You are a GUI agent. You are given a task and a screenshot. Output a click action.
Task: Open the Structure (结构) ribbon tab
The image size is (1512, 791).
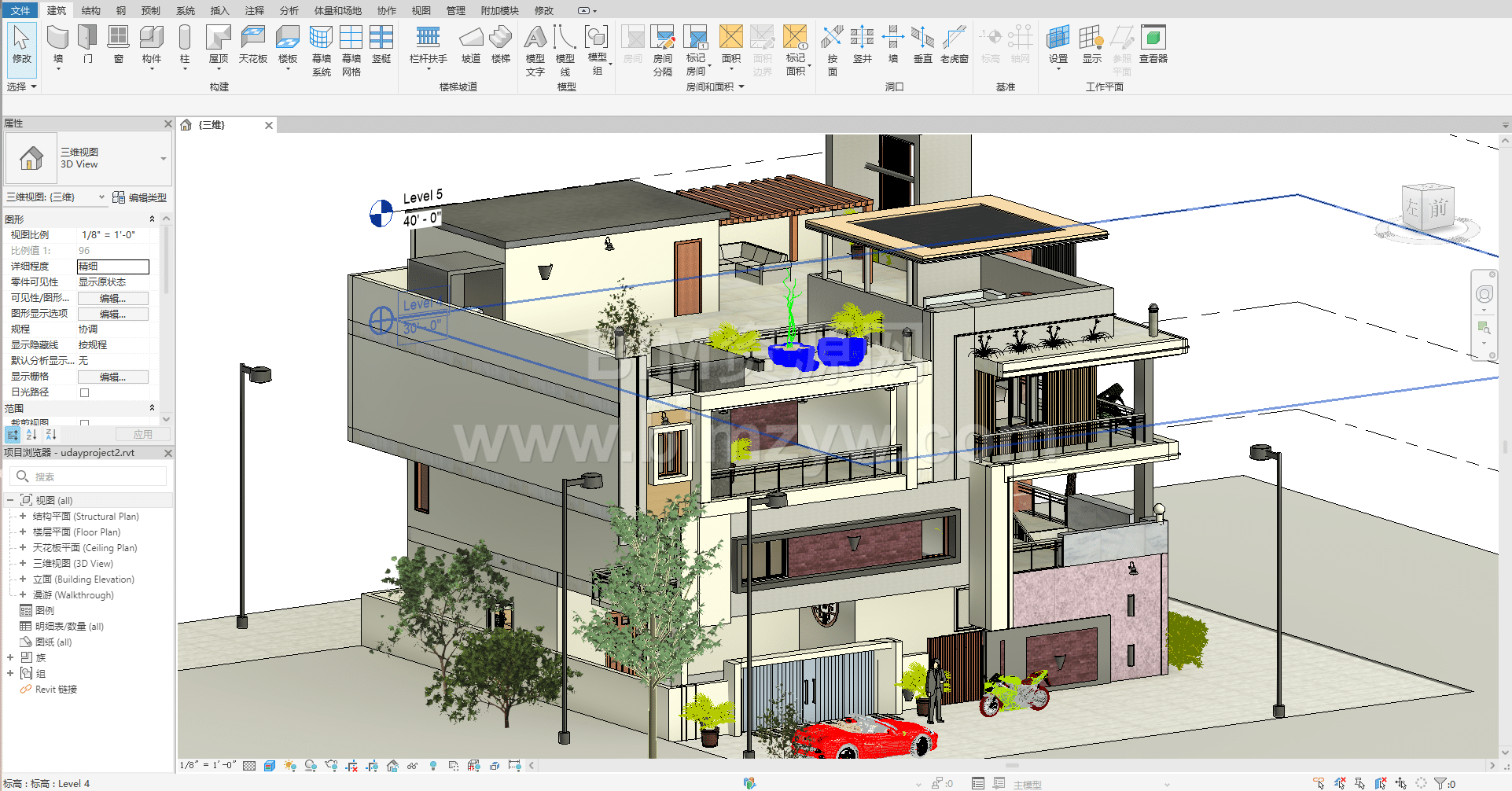click(90, 10)
